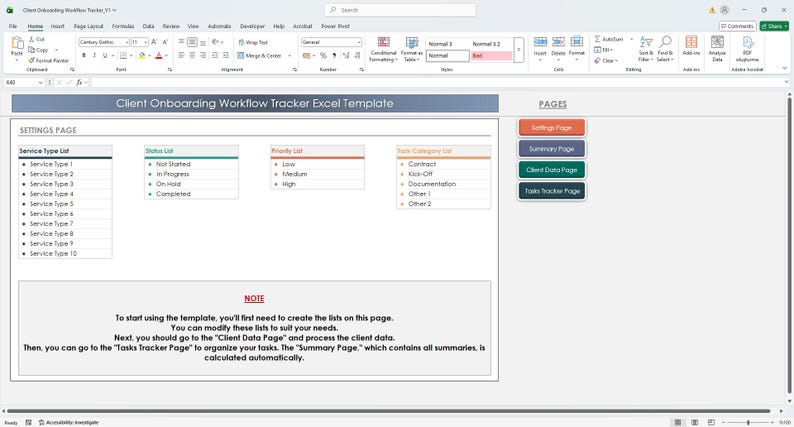Expand the Merge & Center dropdown arrow
The width and height of the screenshot is (794, 427).
(x=290, y=56)
